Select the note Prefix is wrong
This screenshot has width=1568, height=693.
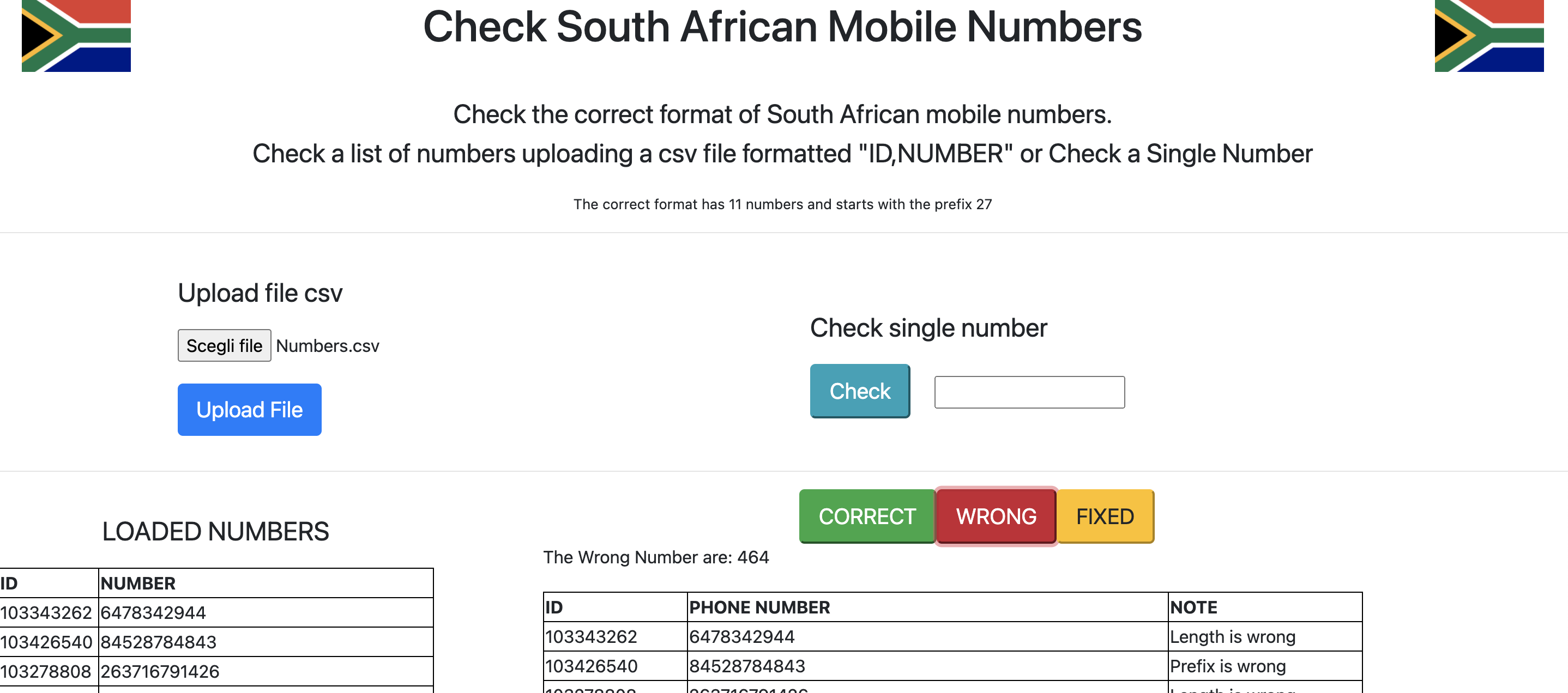point(1228,666)
